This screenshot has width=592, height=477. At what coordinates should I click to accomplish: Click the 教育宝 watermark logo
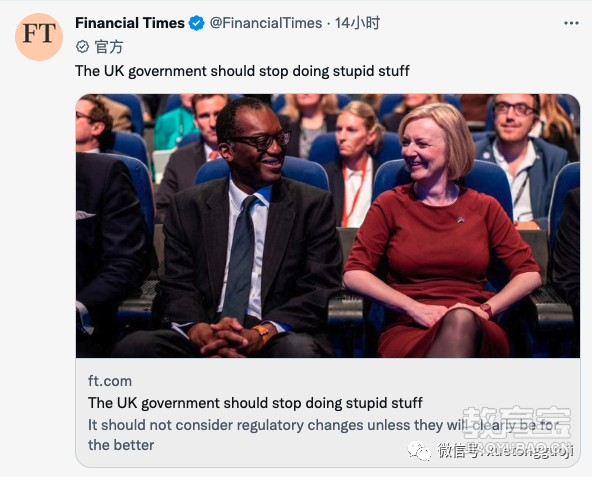[x=516, y=422]
